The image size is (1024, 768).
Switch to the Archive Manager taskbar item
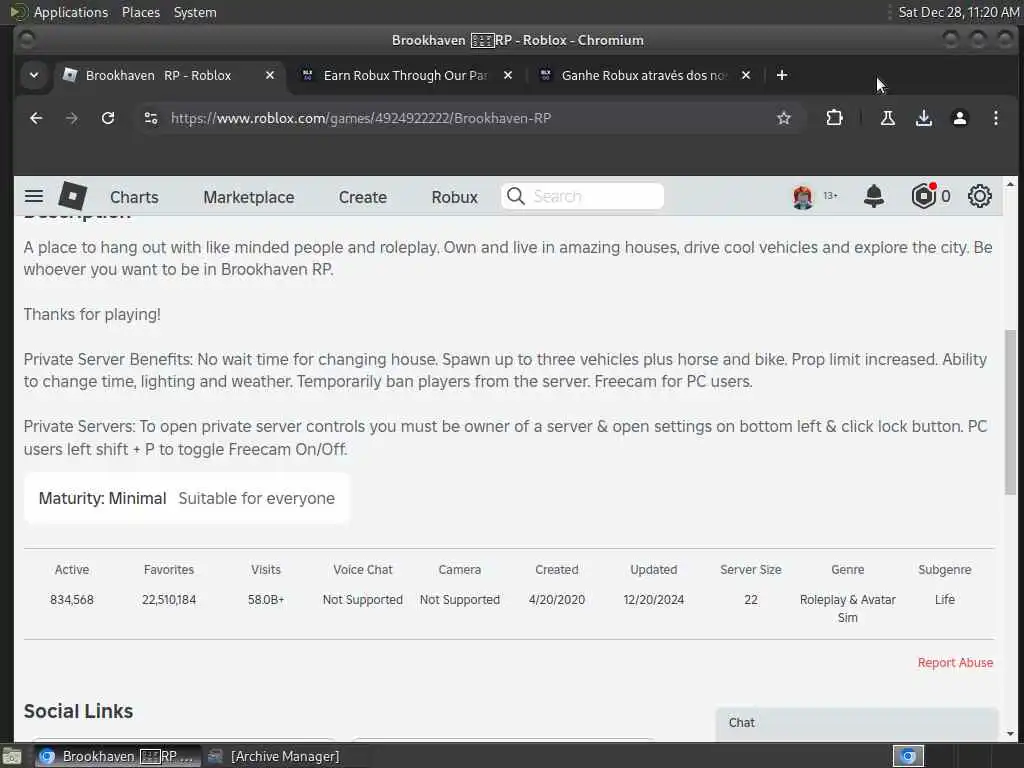(x=274, y=756)
